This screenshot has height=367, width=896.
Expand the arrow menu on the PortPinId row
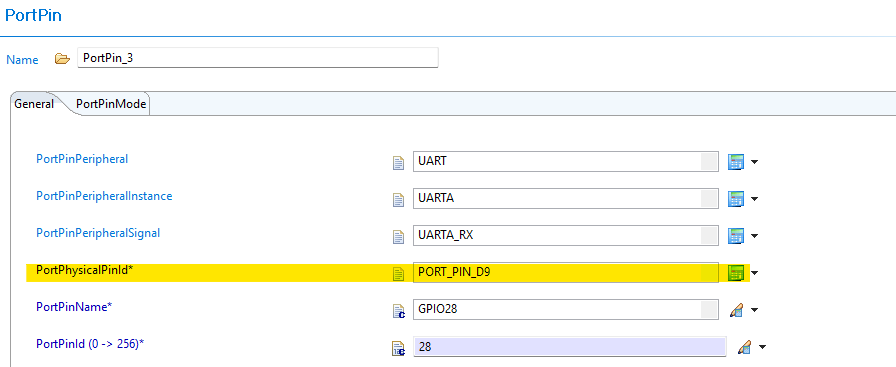761,347
